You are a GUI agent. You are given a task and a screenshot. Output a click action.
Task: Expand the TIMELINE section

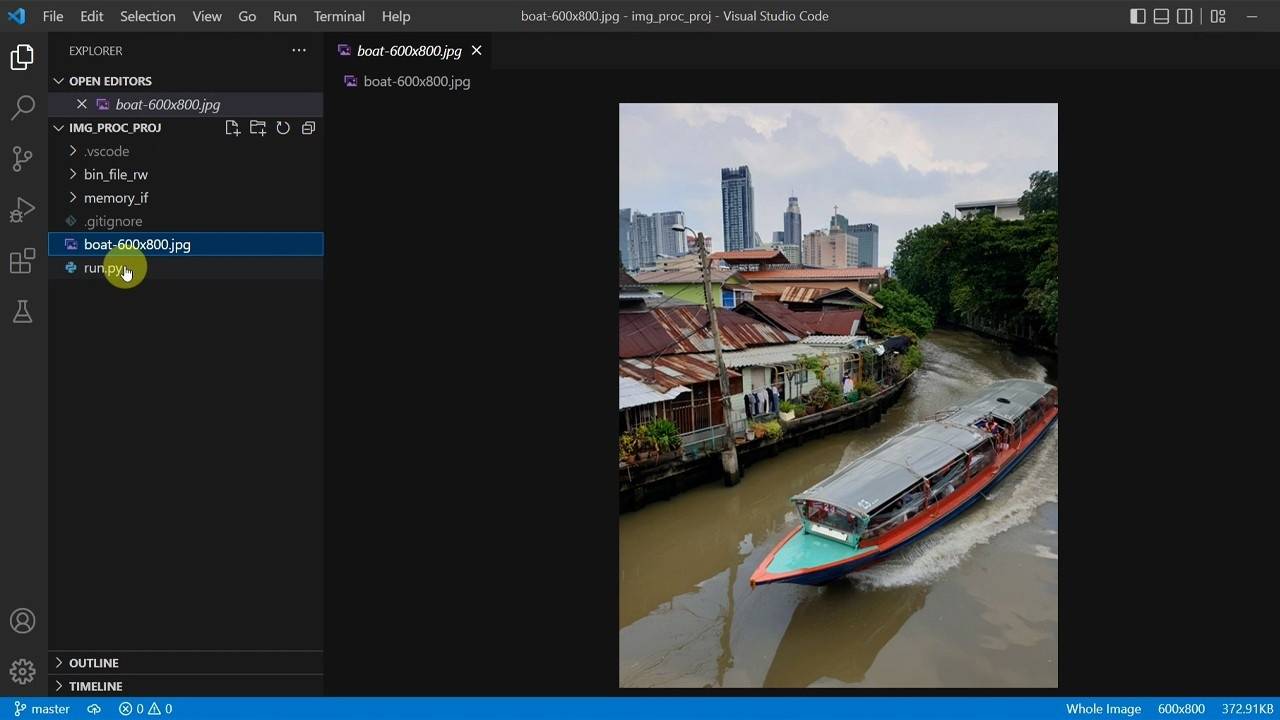pyautogui.click(x=186, y=686)
